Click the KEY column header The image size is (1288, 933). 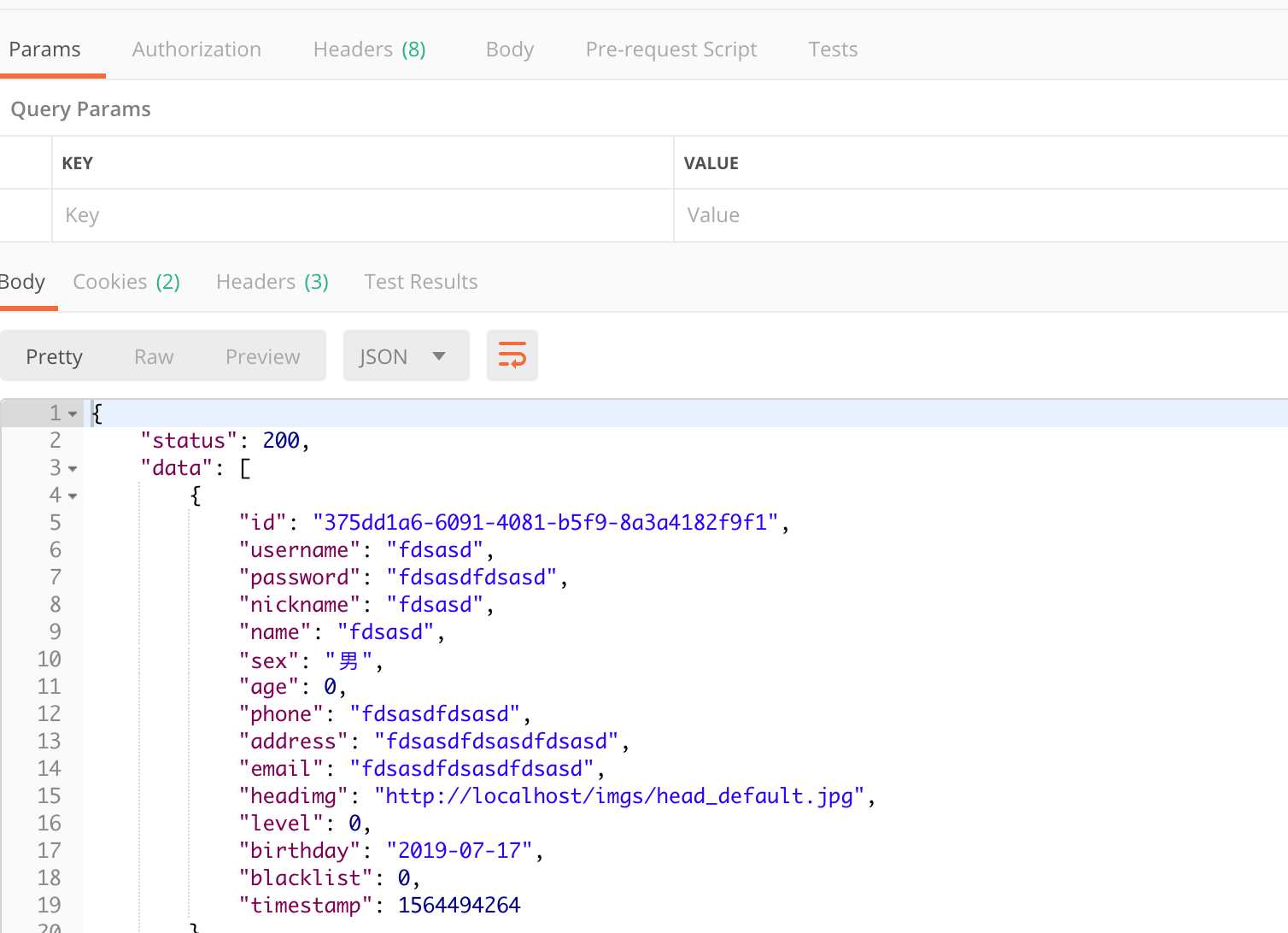click(x=78, y=163)
